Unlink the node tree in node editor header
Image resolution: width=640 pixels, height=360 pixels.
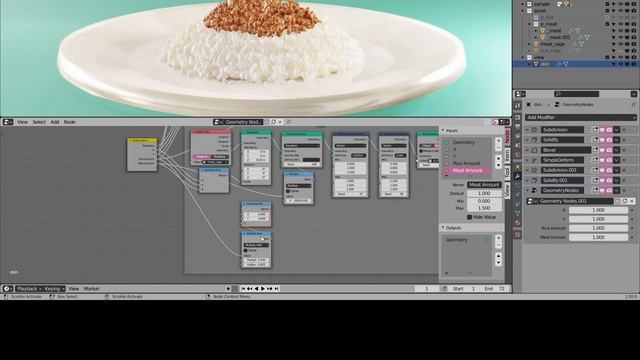pyautogui.click(x=280, y=122)
